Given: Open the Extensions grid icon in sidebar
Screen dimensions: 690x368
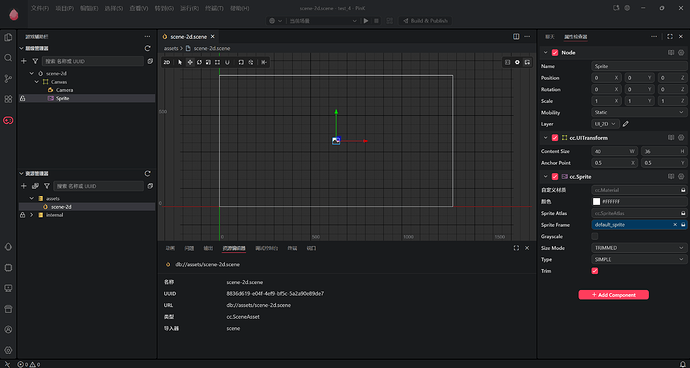Looking at the screenshot, I should (x=8, y=99).
